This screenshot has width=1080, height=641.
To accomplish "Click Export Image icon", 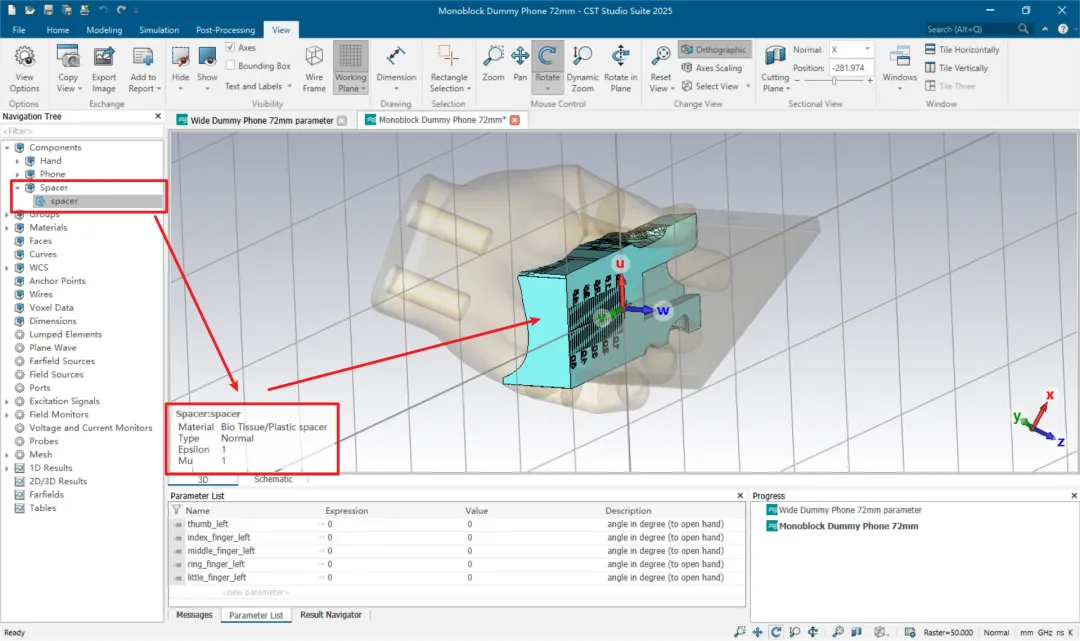I will pyautogui.click(x=104, y=56).
